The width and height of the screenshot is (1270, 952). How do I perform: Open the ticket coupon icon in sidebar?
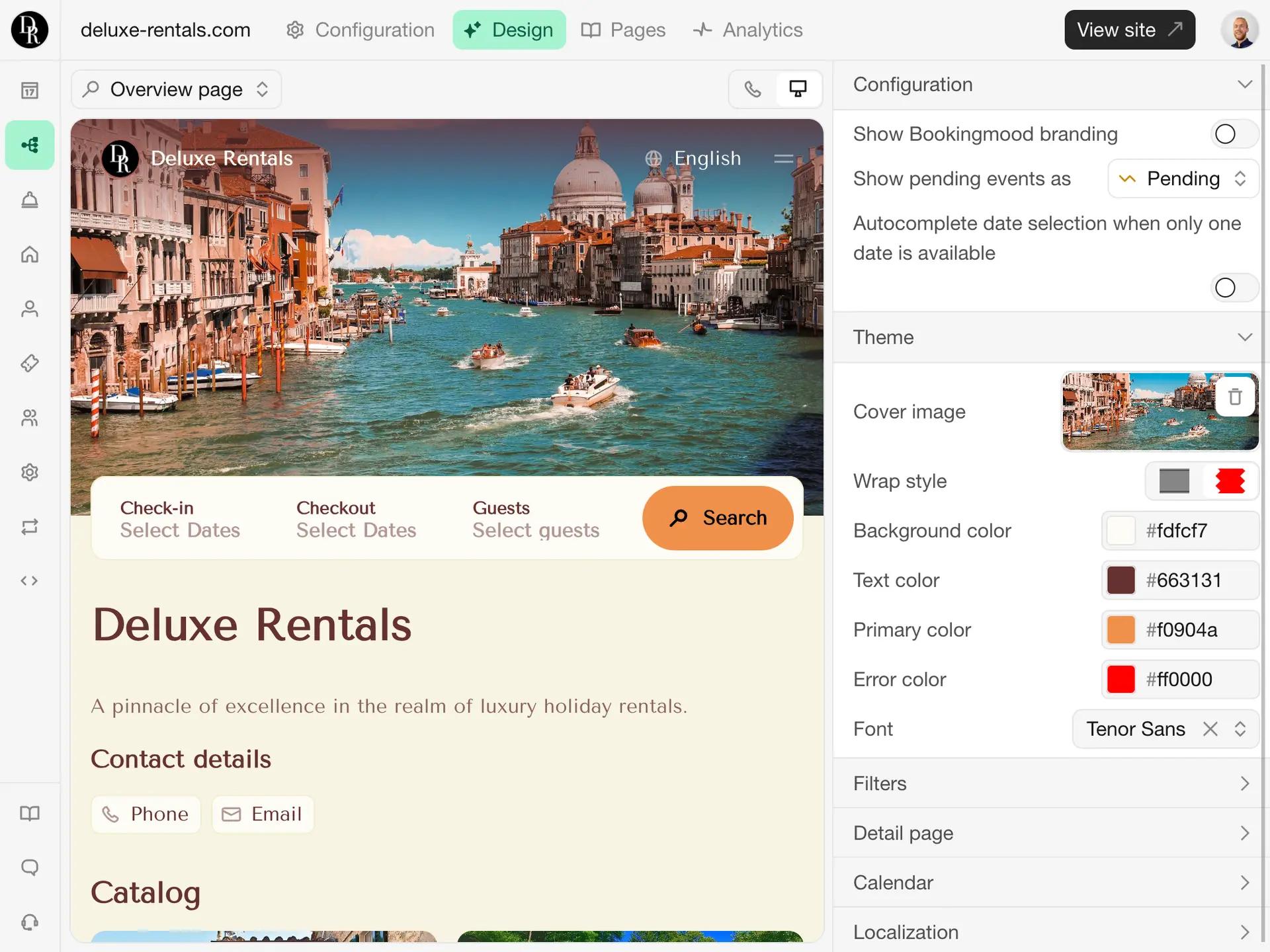pyautogui.click(x=30, y=363)
